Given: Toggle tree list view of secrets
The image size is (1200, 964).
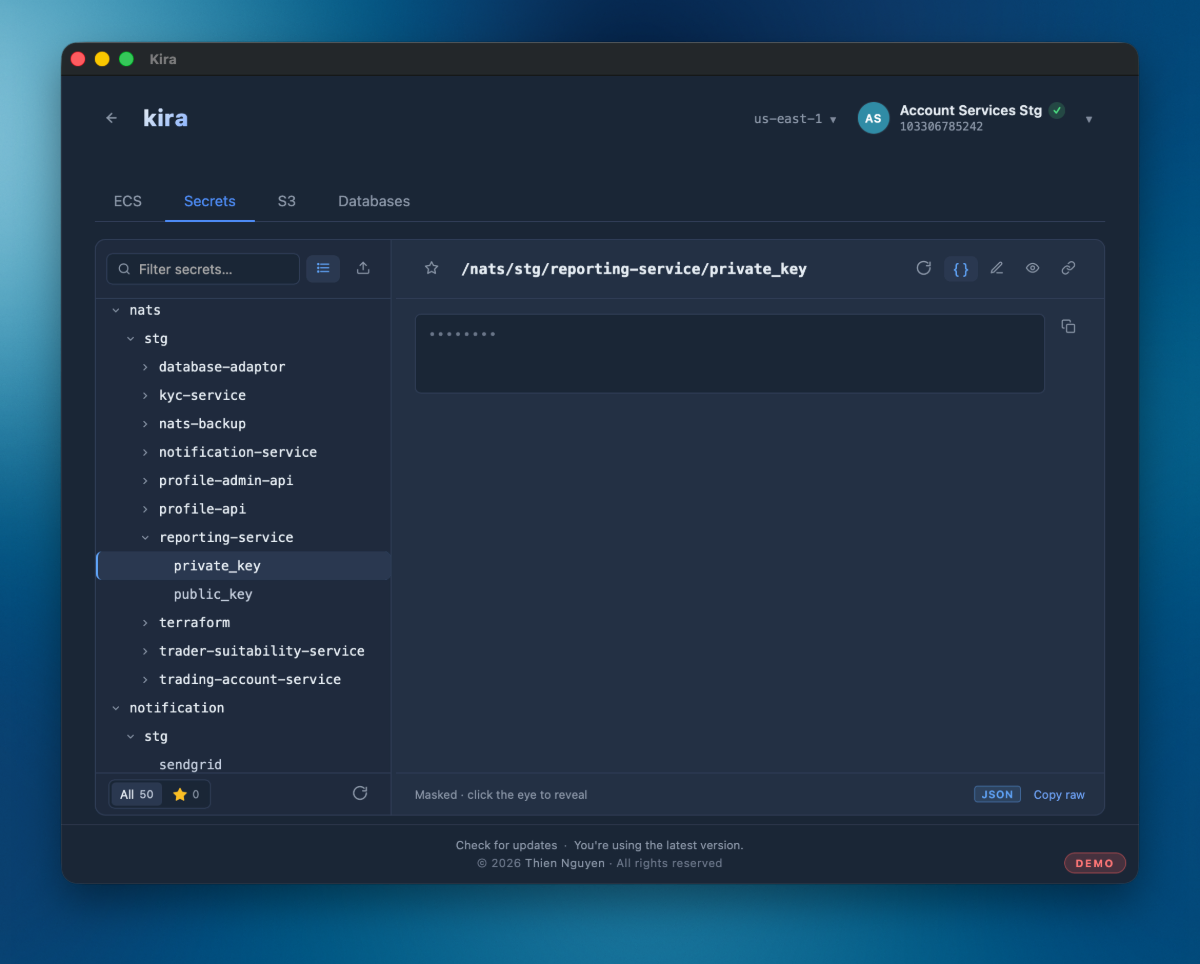Looking at the screenshot, I should pos(323,268).
